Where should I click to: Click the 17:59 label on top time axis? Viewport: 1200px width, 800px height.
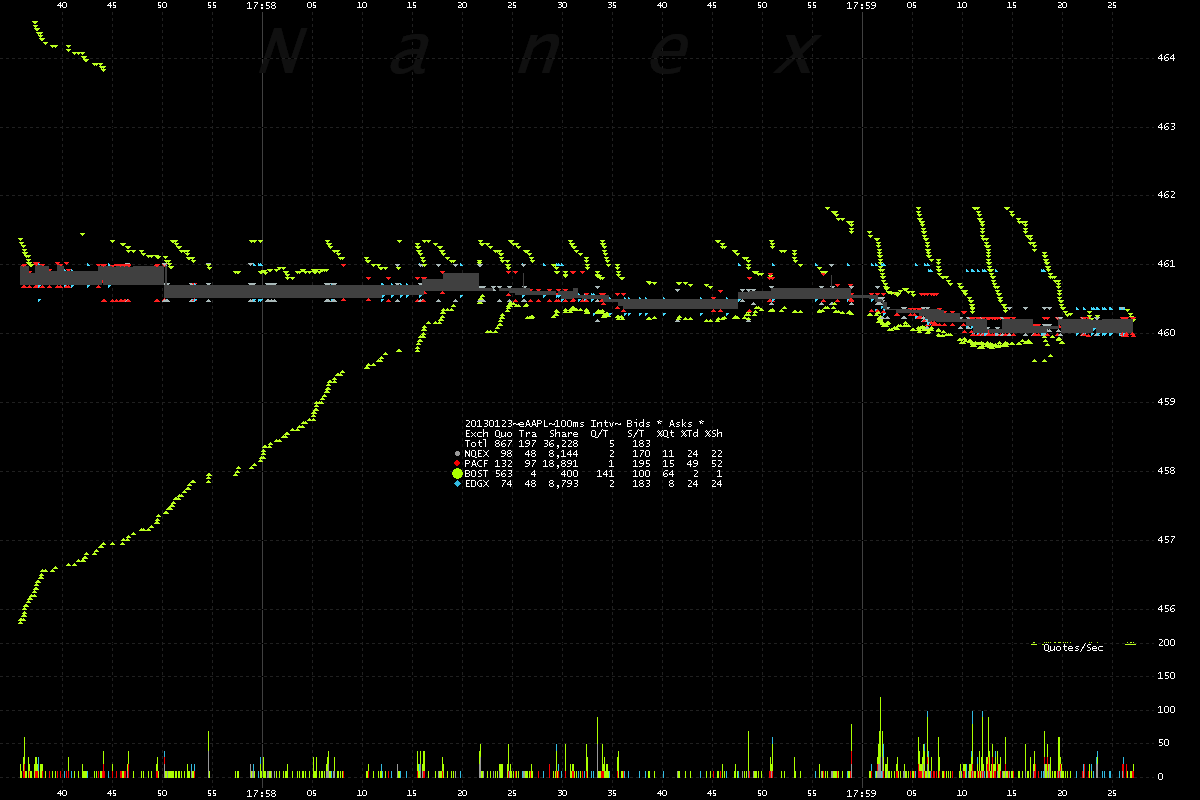[861, 6]
